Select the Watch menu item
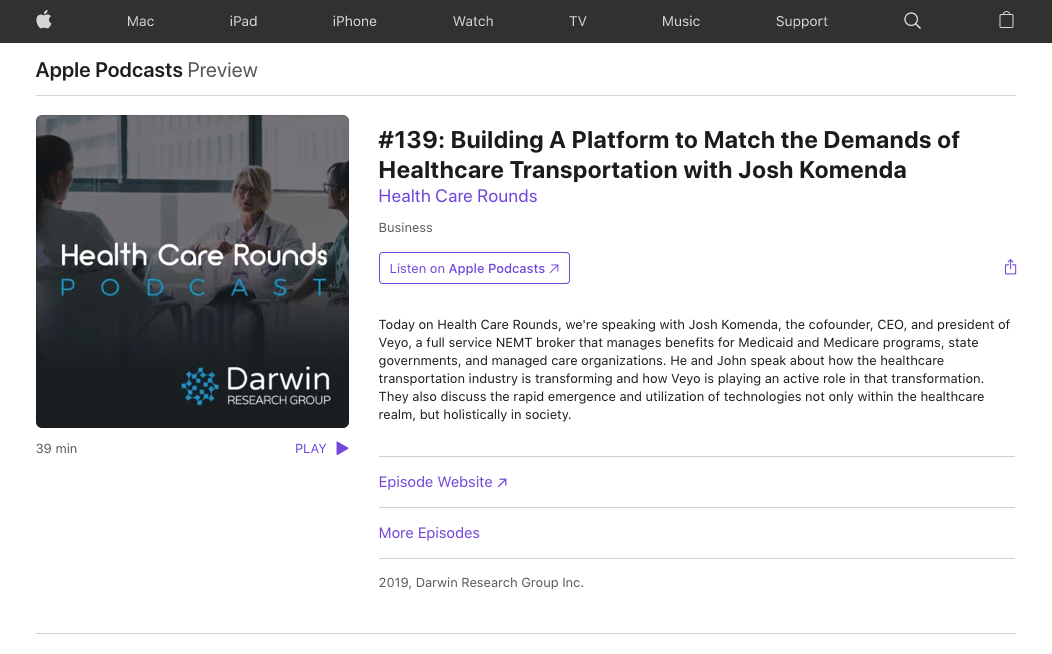1052x654 pixels. [473, 21]
